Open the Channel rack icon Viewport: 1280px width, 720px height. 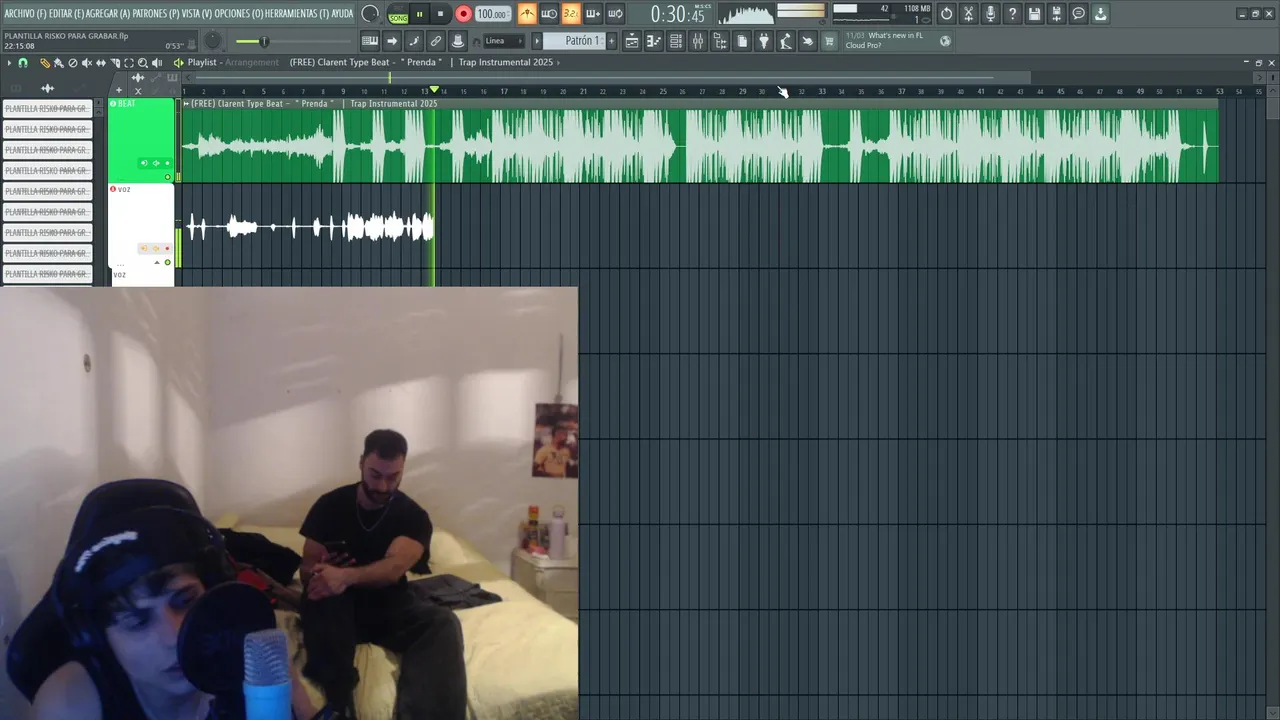coord(676,41)
